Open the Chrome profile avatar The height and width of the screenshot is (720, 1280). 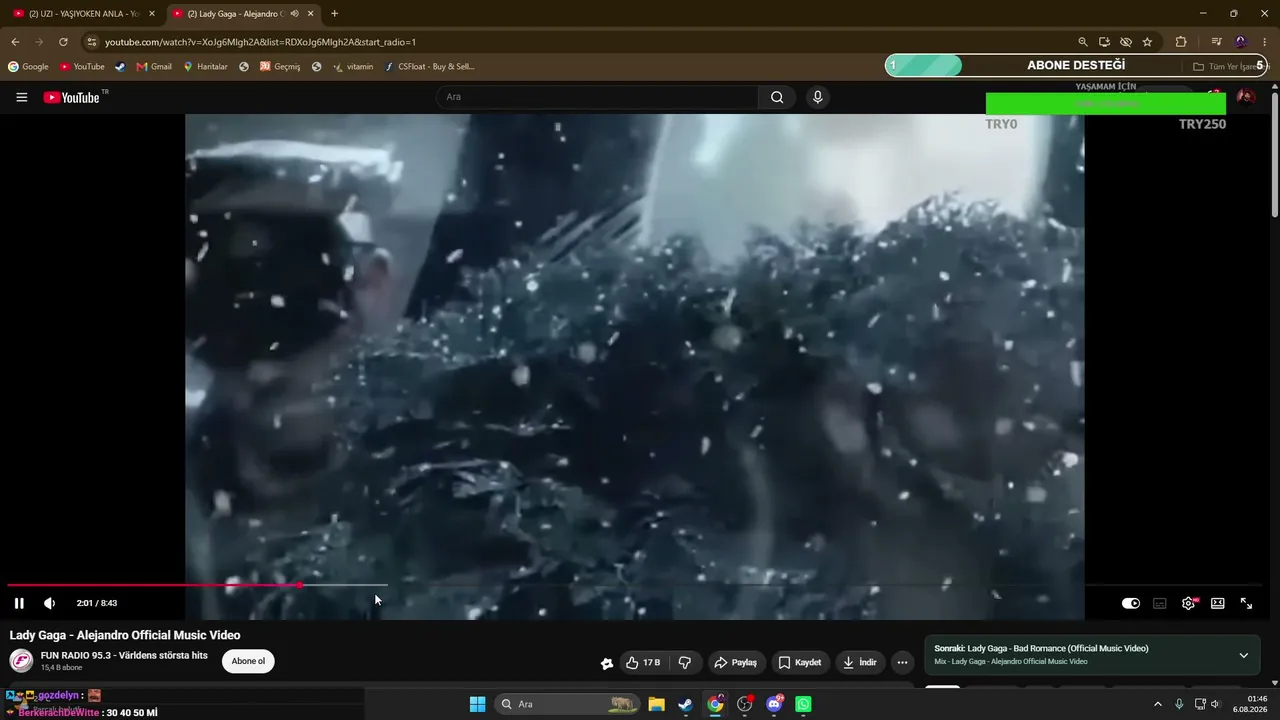(1241, 42)
